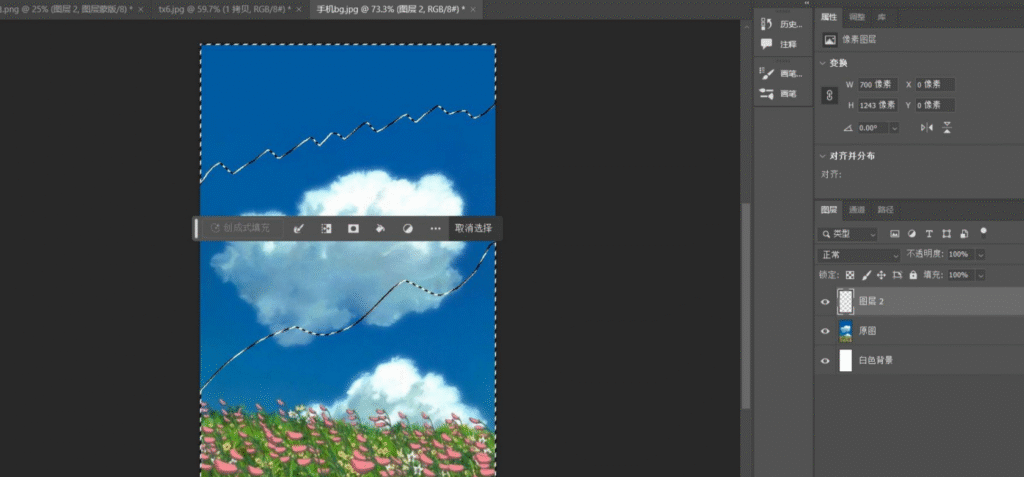Viewport: 1024px width, 477px height.
Task: Open the fill (填充) slider arrow
Action: click(980, 275)
